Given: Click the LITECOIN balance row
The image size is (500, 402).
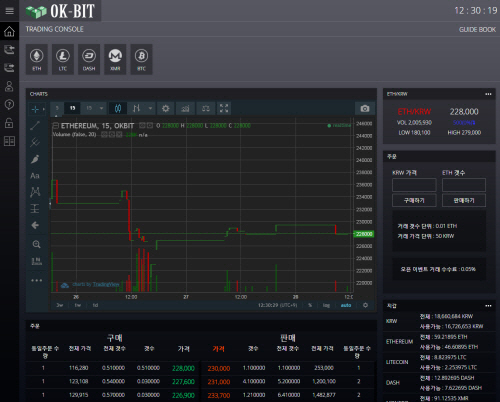Looking at the screenshot, I should [x=439, y=362].
